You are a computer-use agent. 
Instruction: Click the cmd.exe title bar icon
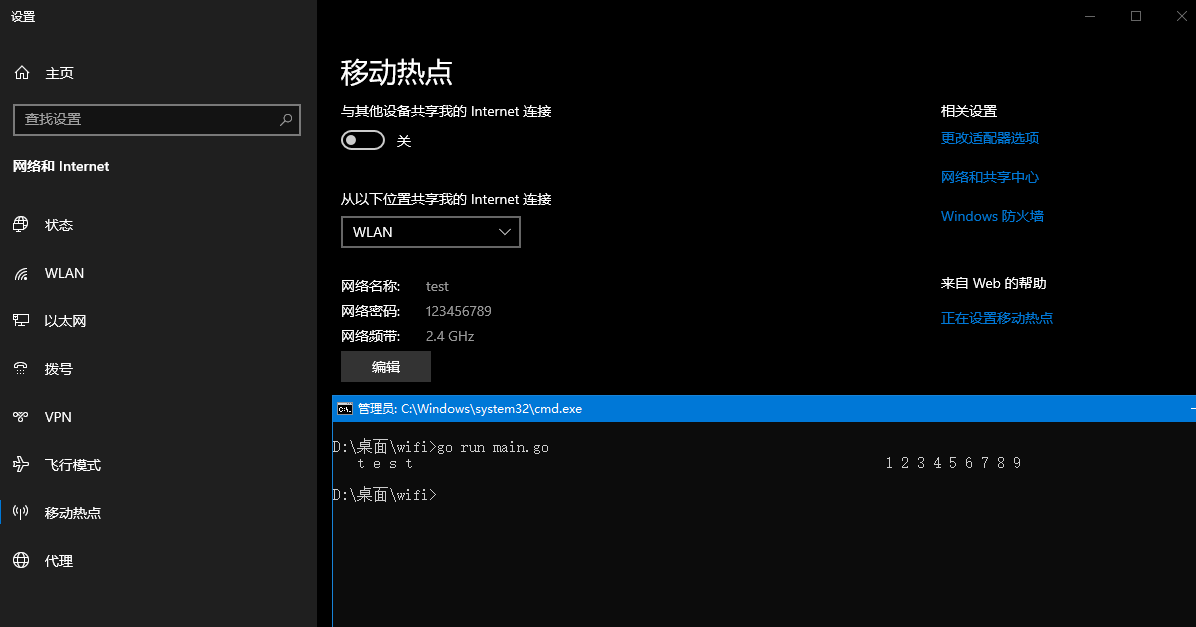coord(345,409)
